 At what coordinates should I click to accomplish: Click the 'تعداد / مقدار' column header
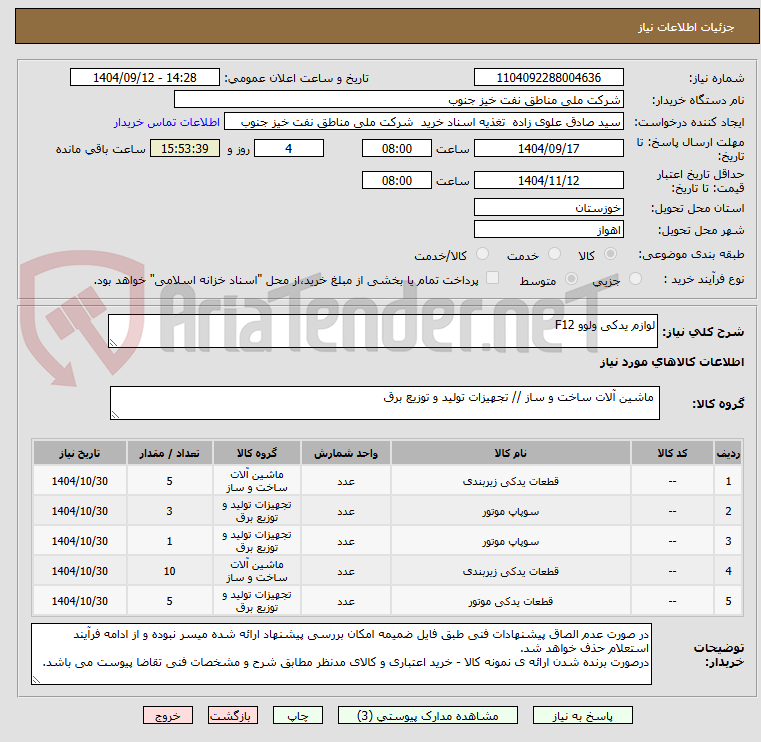pyautogui.click(x=169, y=453)
